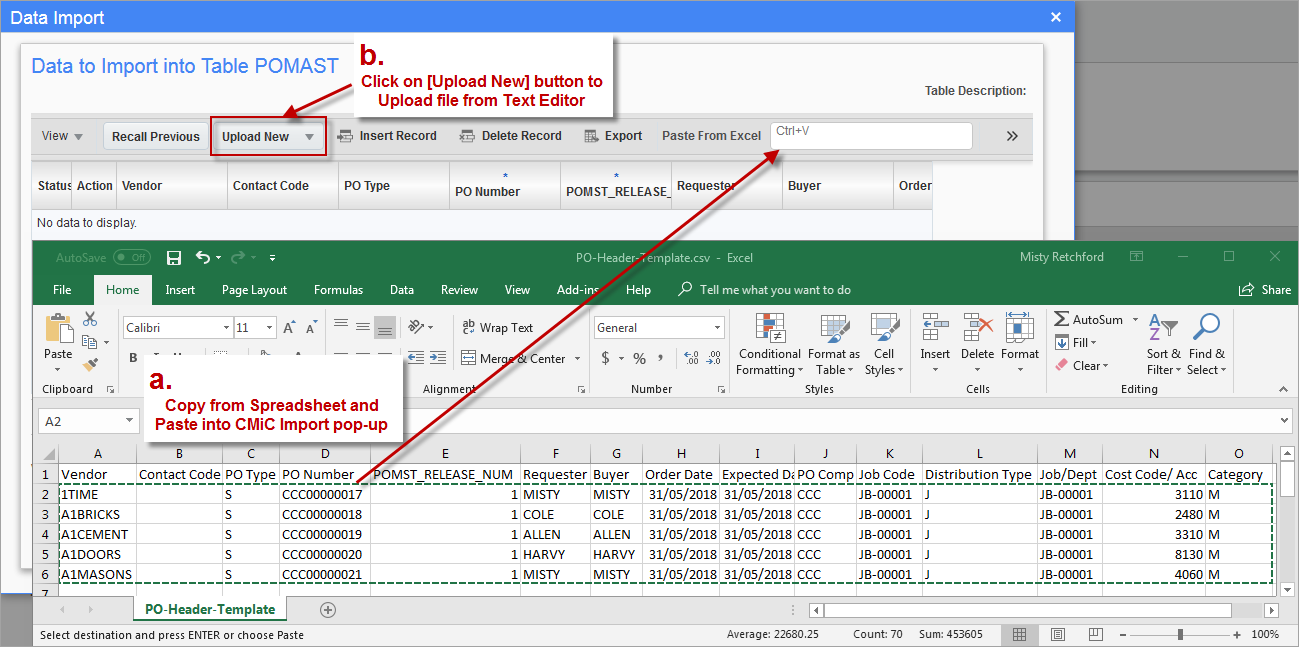Show more toolbar items with double chevron

(1012, 136)
